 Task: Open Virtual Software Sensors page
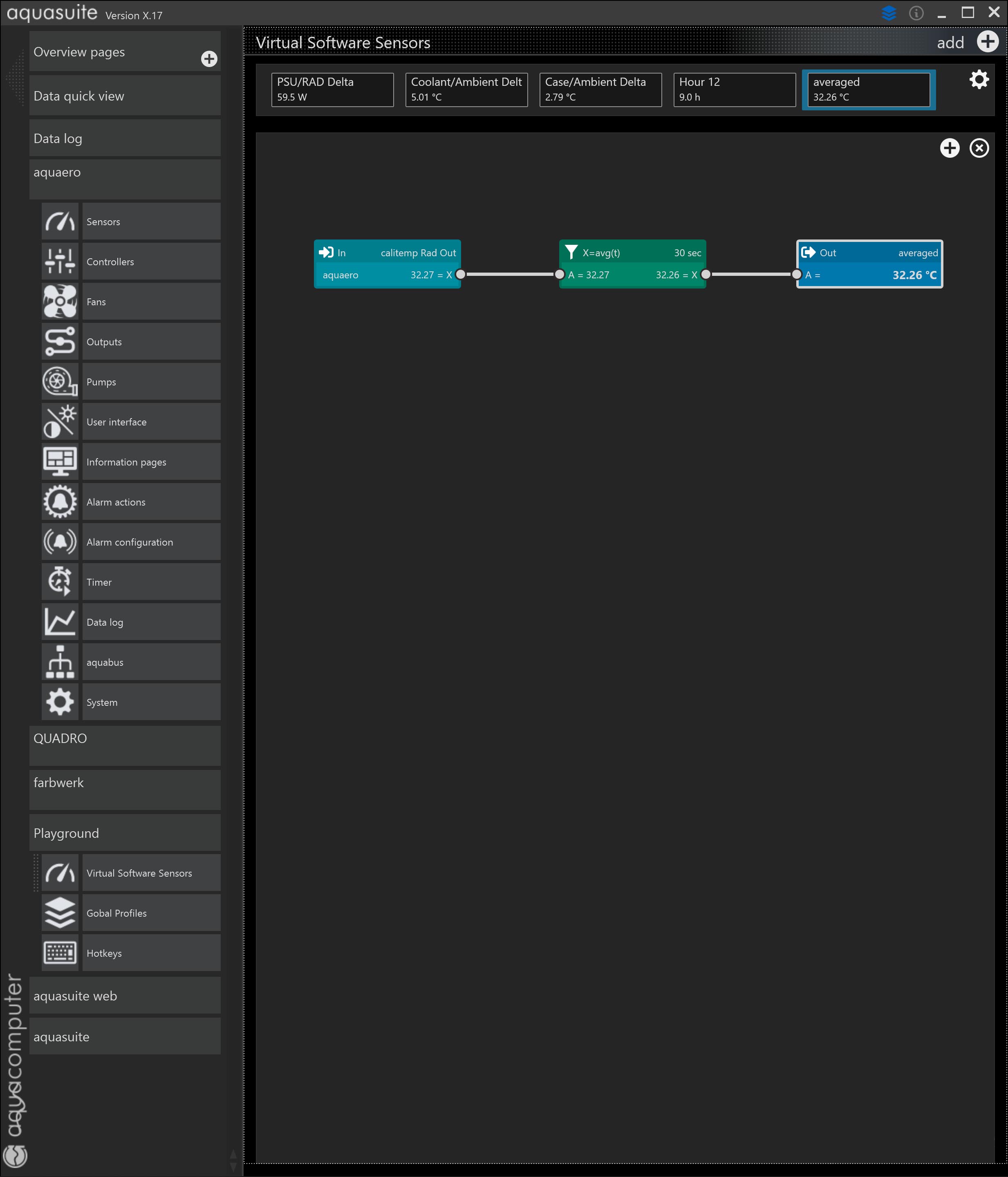point(151,873)
